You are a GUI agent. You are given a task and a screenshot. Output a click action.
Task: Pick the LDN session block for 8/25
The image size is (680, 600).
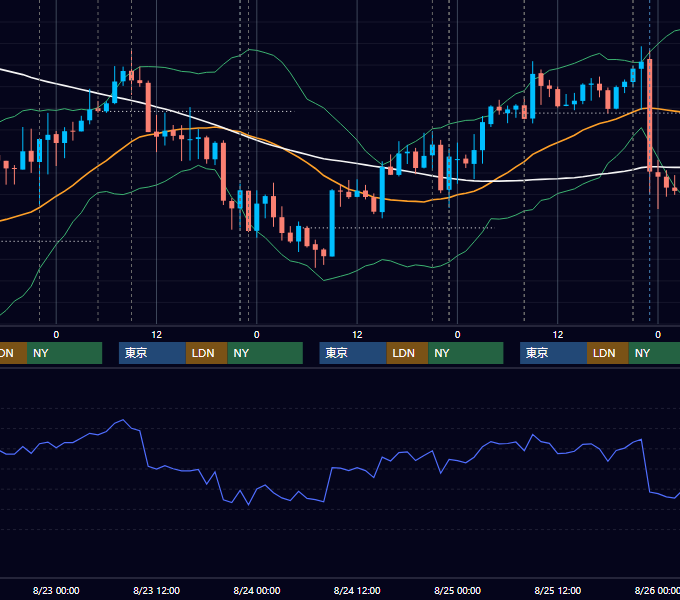(x=608, y=353)
